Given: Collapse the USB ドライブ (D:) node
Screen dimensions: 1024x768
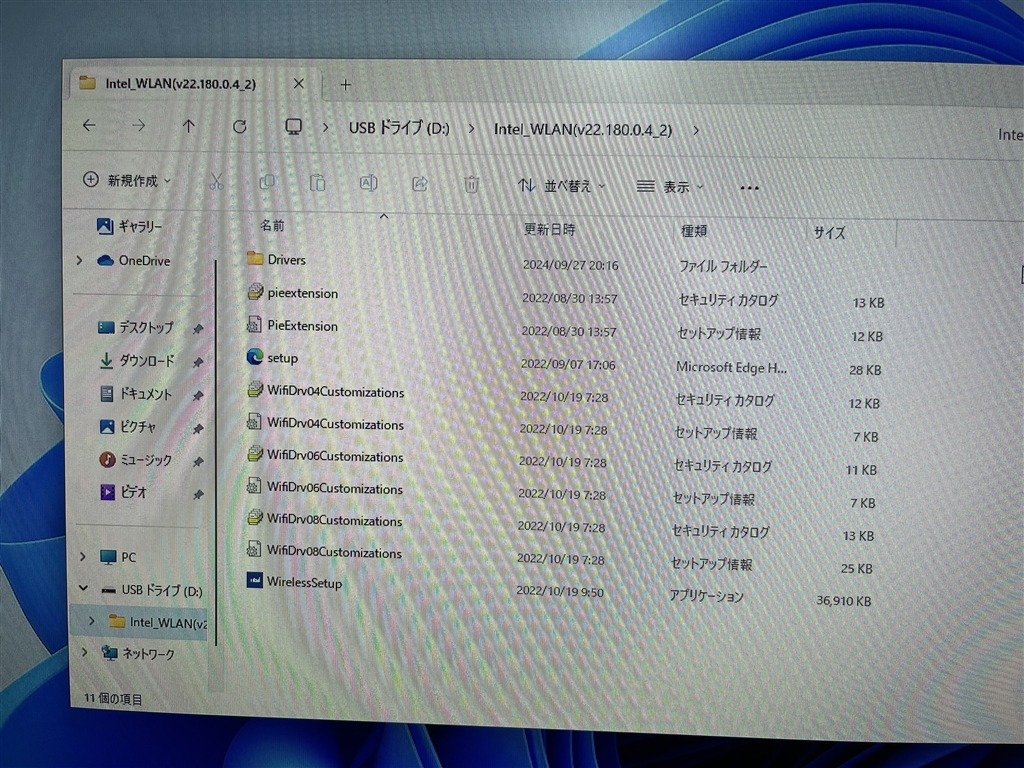Looking at the screenshot, I should (84, 588).
